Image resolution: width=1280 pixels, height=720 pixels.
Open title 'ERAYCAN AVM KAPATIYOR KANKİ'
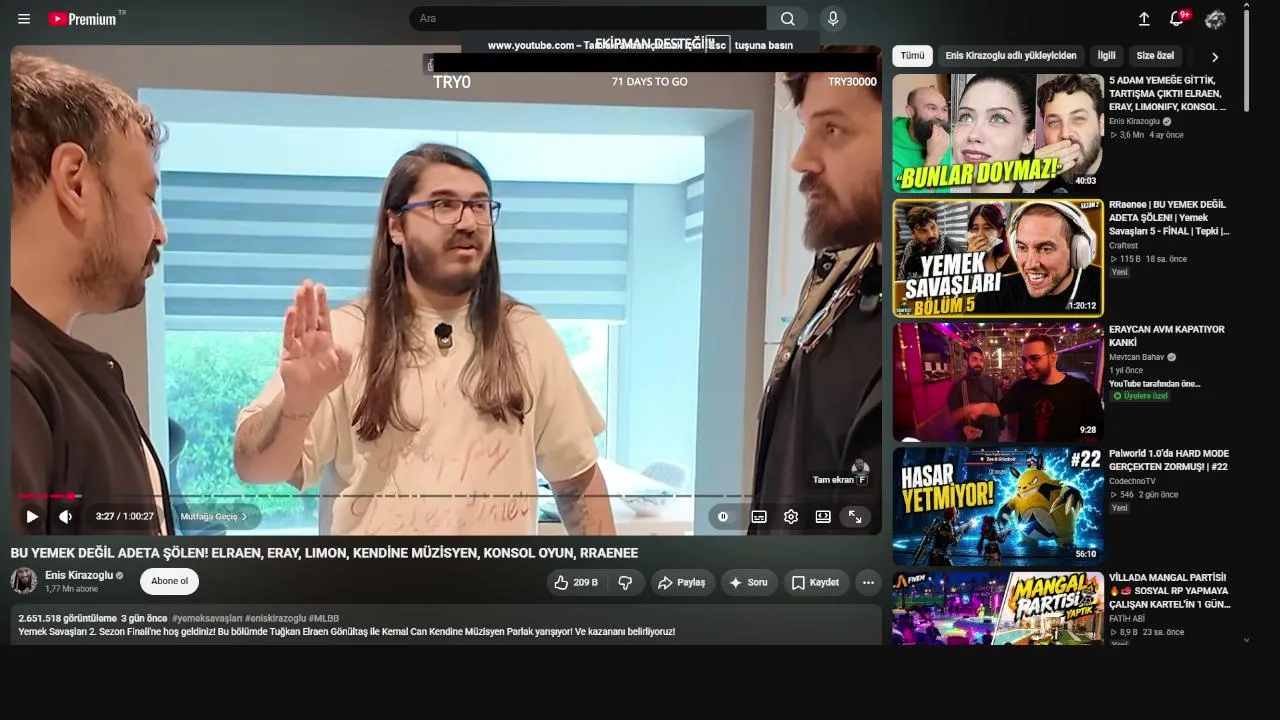(1167, 336)
